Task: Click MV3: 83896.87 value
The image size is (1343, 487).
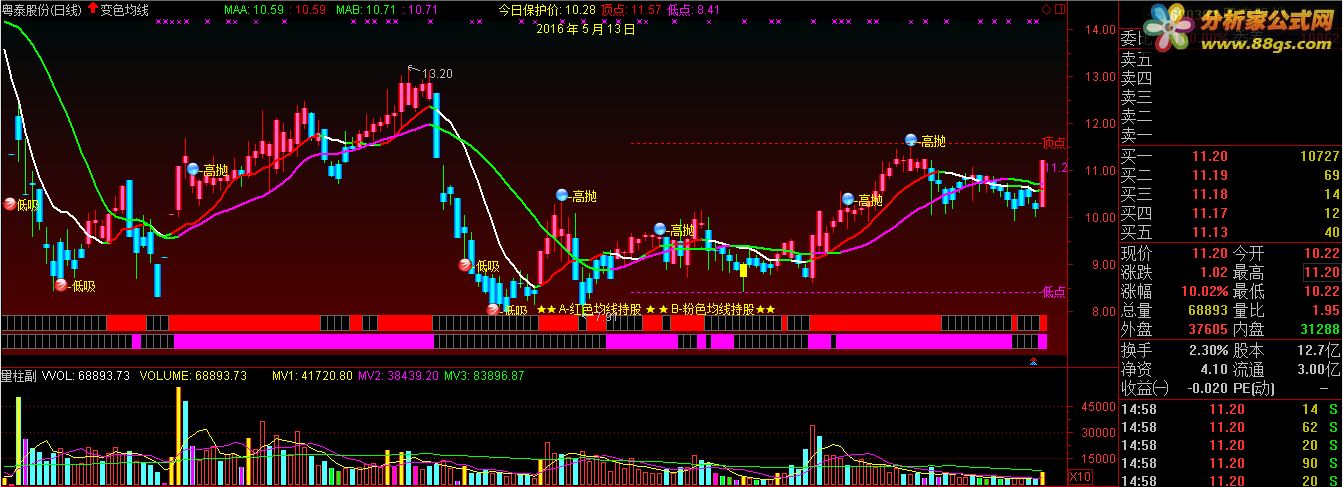Action: [x=483, y=375]
